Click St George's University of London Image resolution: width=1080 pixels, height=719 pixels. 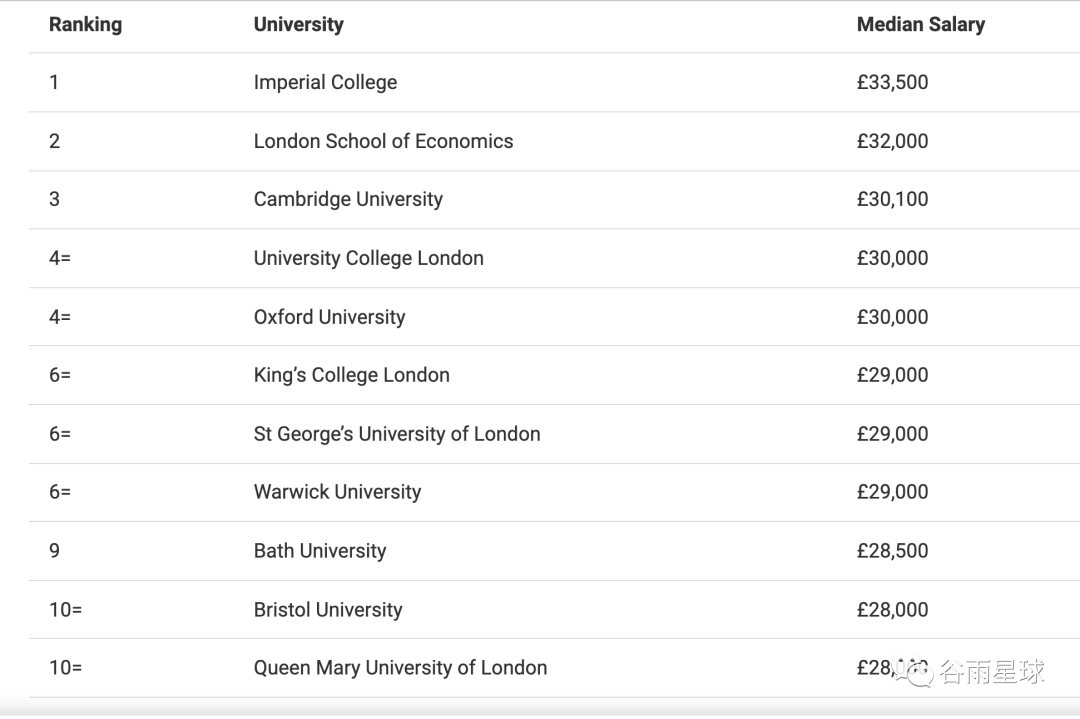pyautogui.click(x=396, y=434)
